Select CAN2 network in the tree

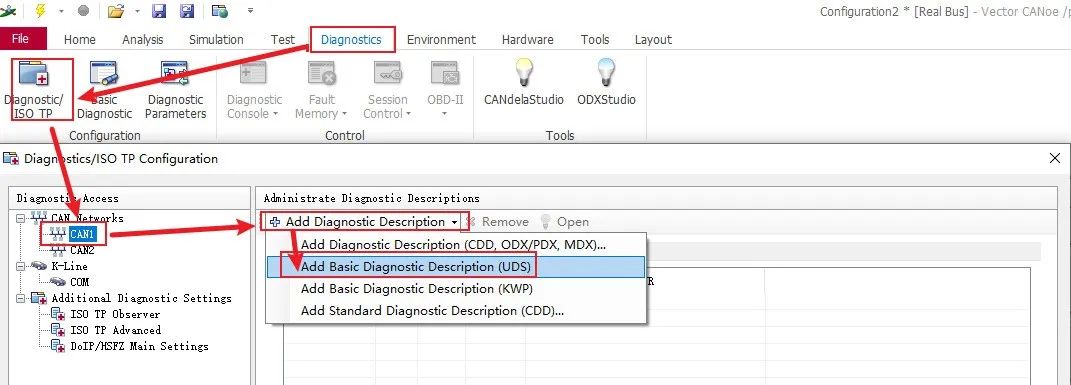82,251
